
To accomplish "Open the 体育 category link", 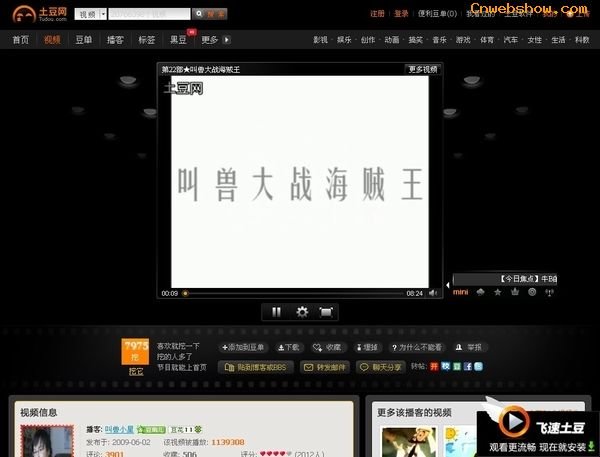I will 487,40.
